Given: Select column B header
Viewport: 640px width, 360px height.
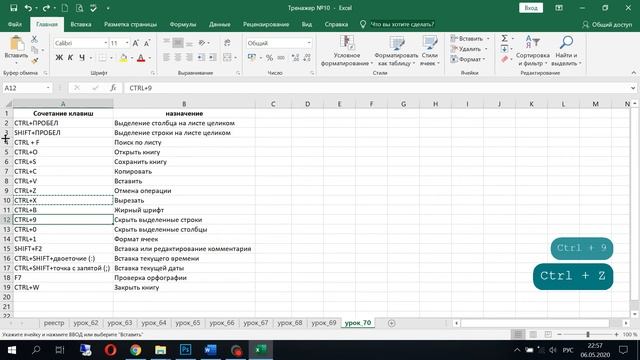Looking at the screenshot, I should 184,104.
